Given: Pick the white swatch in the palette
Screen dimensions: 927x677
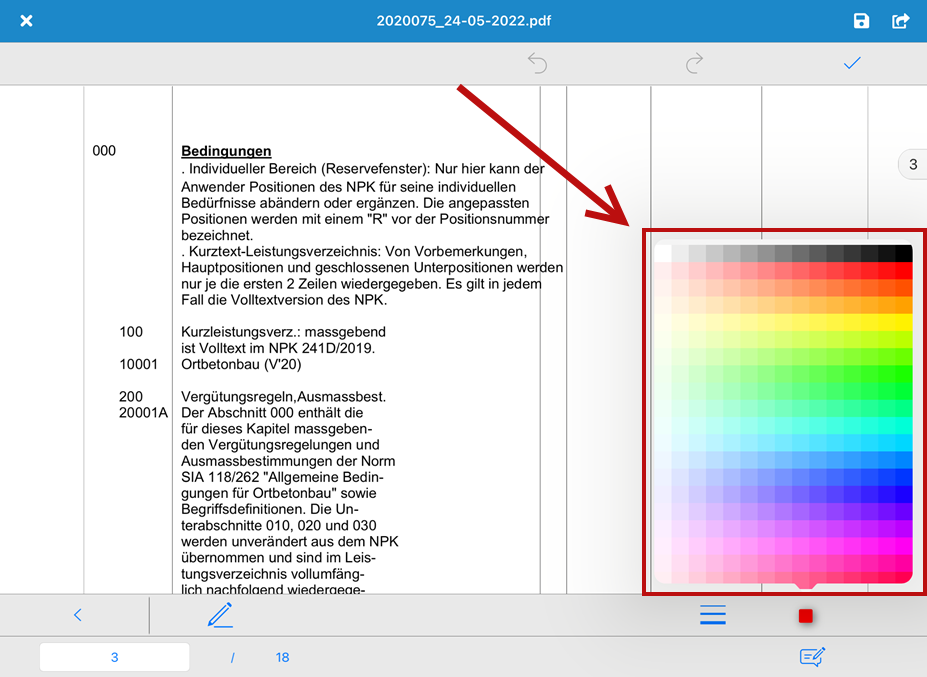Looking at the screenshot, I should pyautogui.click(x=663, y=254).
